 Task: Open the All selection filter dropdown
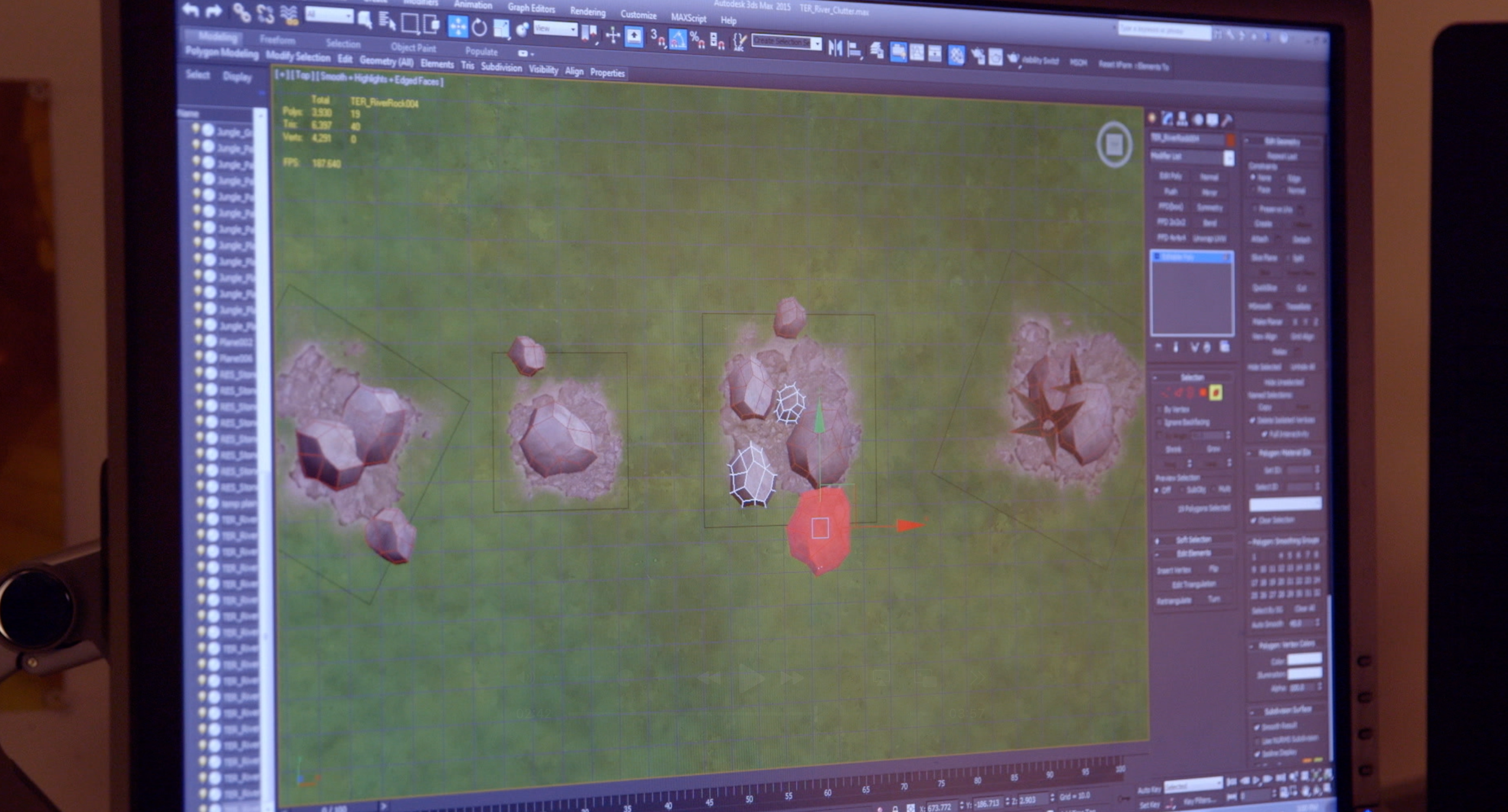coord(329,15)
